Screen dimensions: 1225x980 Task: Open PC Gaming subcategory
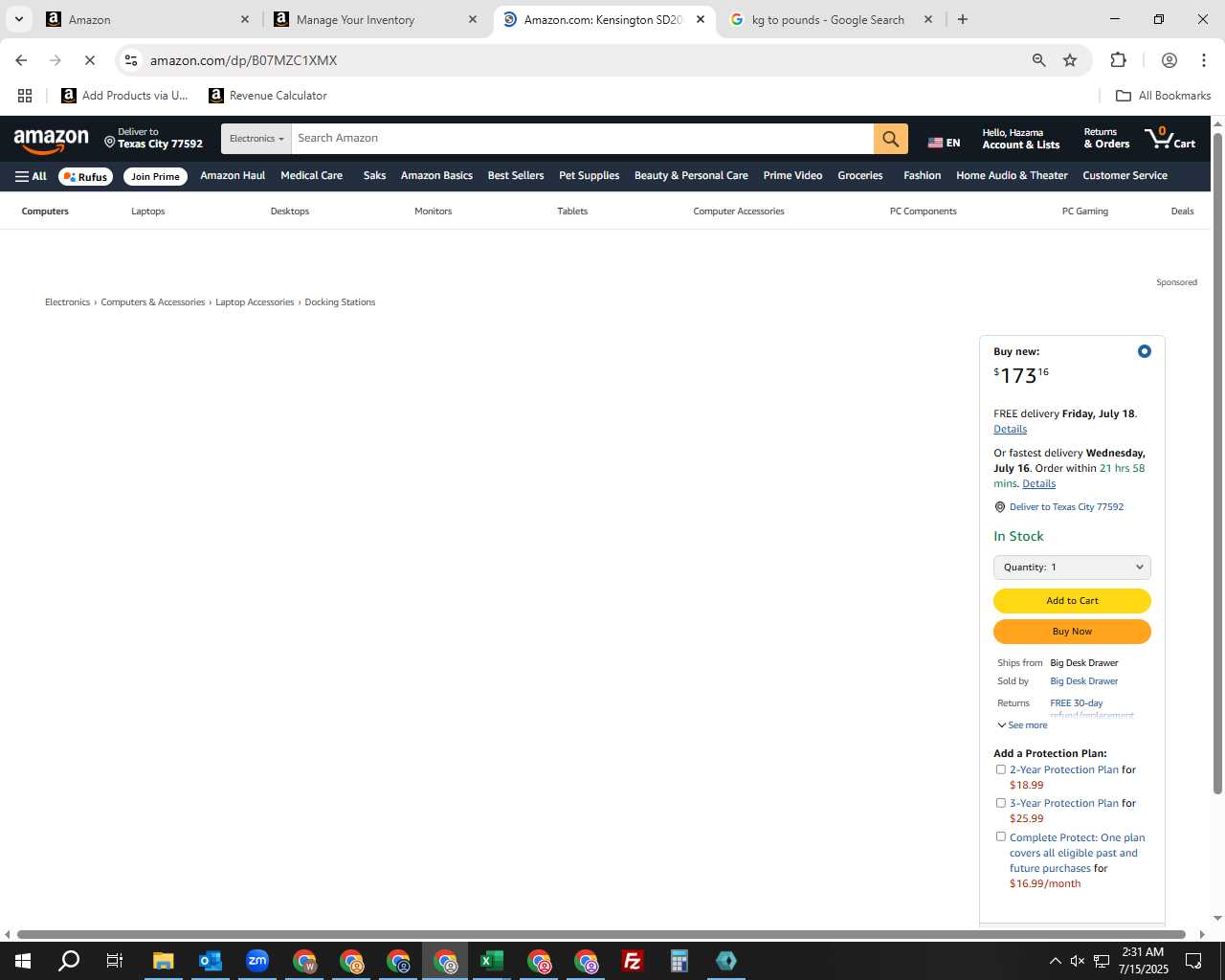(x=1085, y=212)
